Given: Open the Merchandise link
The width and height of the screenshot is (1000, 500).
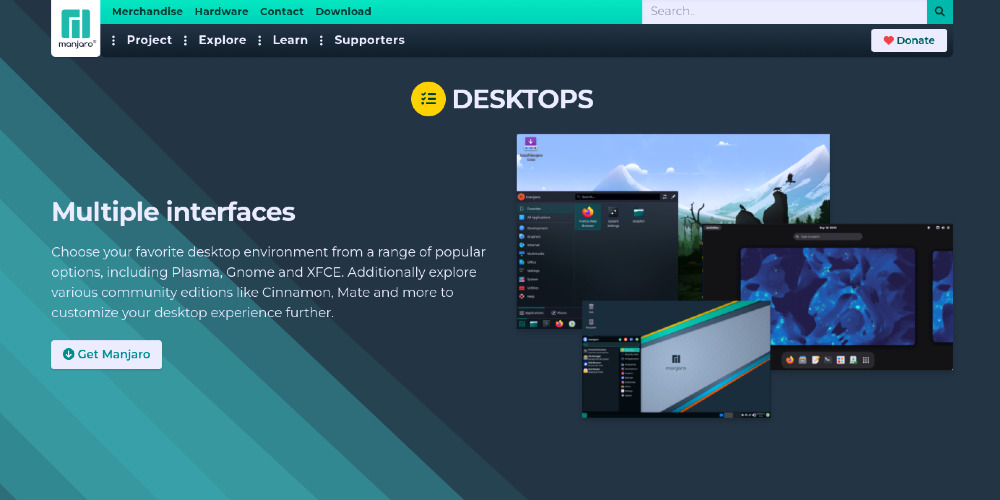Looking at the screenshot, I should pos(147,11).
